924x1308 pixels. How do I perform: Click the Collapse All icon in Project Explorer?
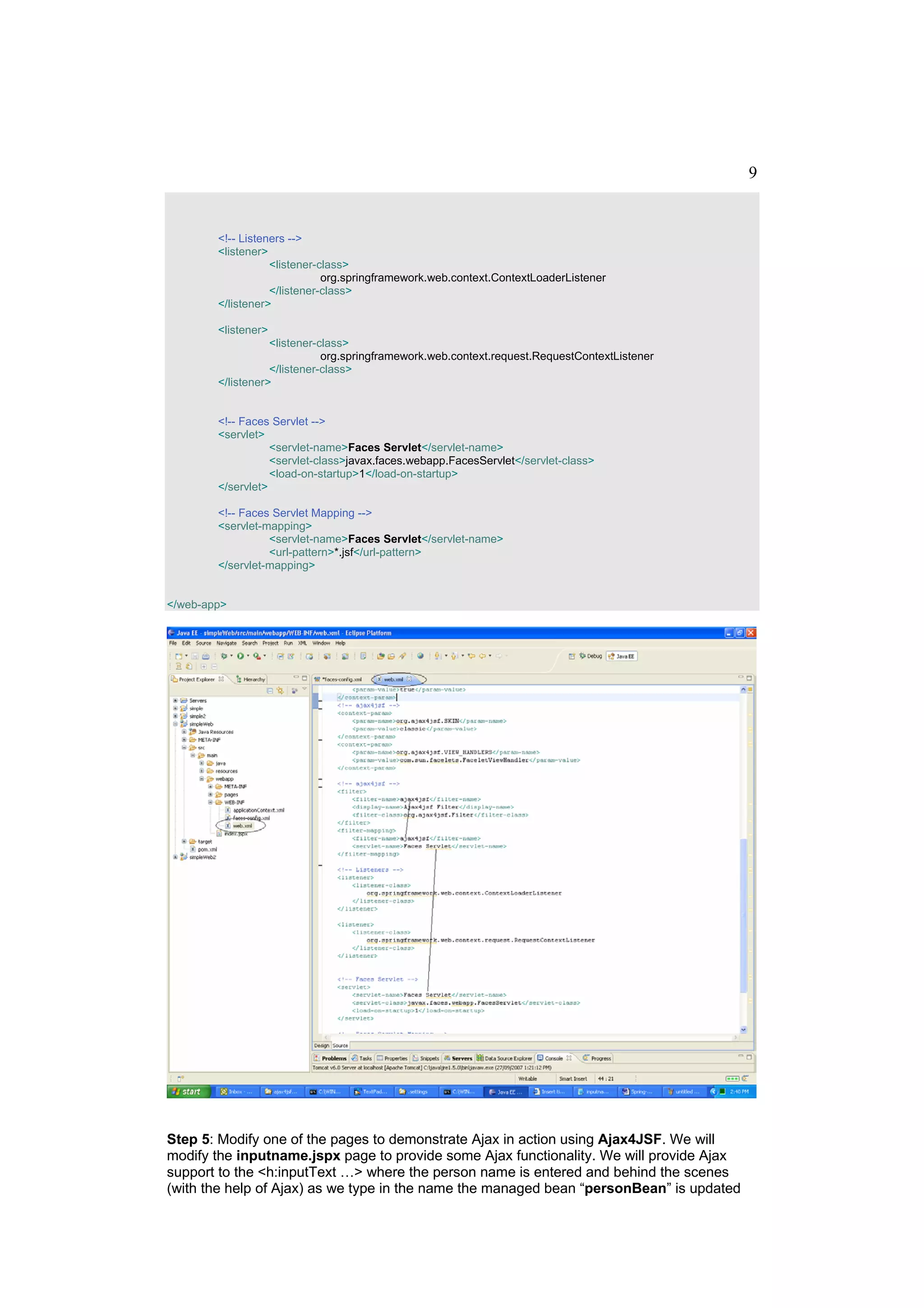coord(270,691)
